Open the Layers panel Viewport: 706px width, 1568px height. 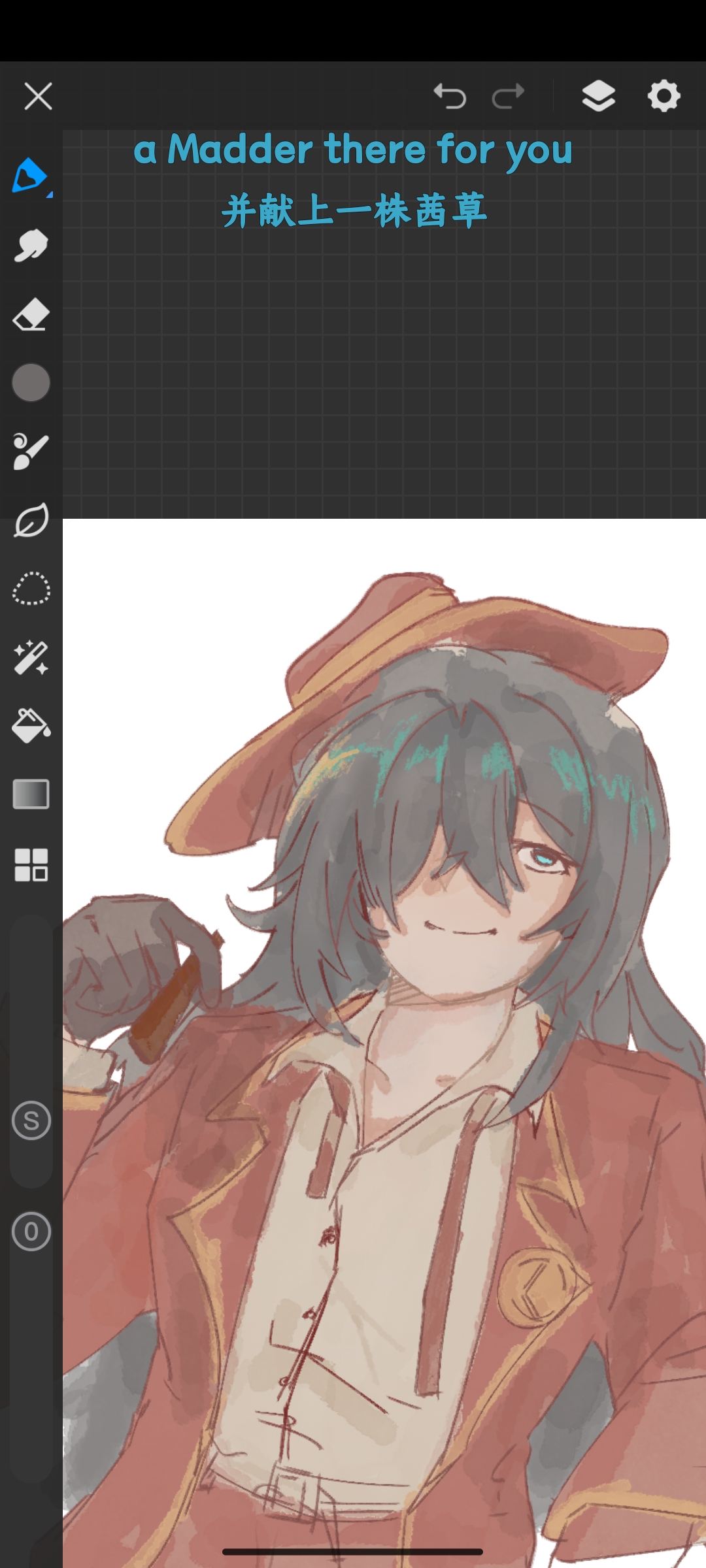coord(598,97)
